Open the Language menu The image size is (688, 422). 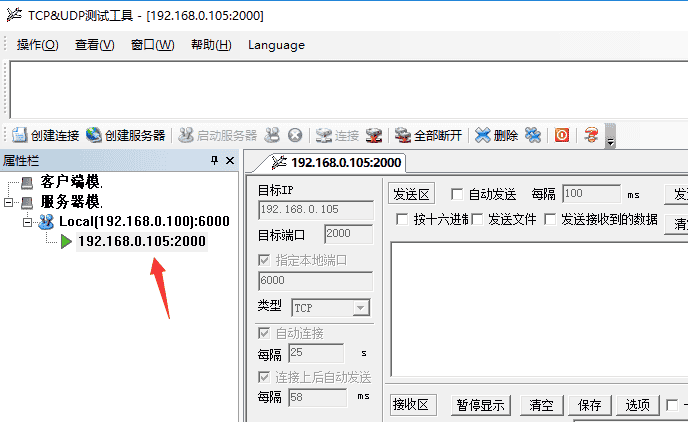click(276, 45)
